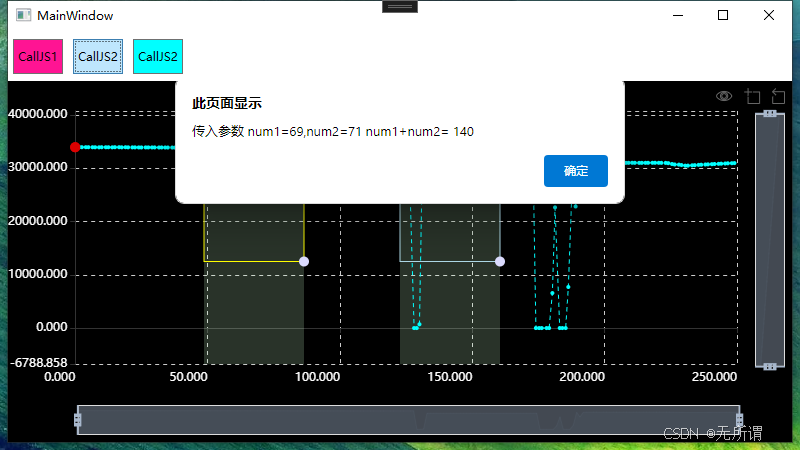
Task: Click the cyan CallJS2 button
Action: tap(158, 57)
